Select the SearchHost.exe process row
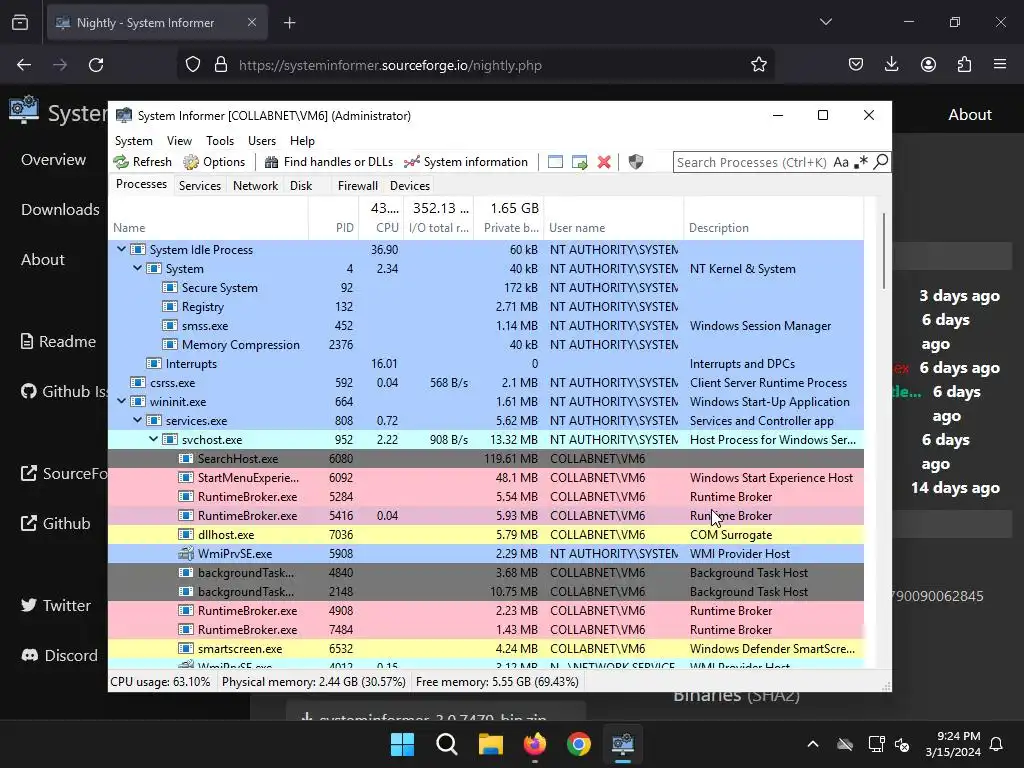1024x768 pixels. (486, 458)
